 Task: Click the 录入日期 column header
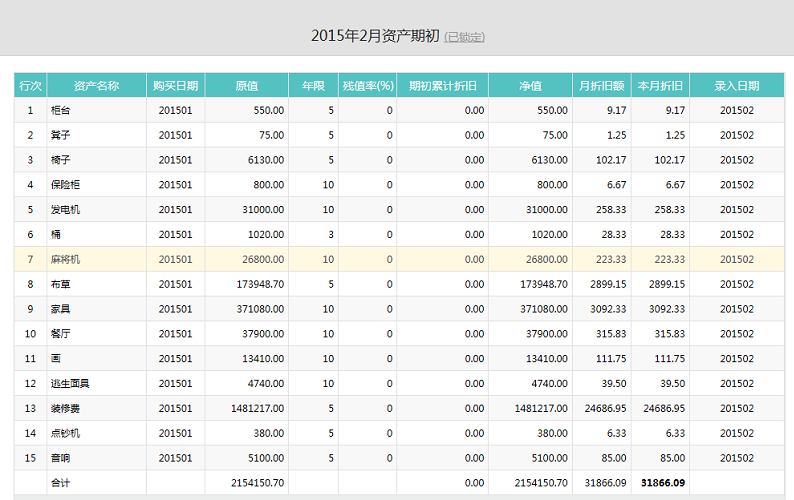point(736,86)
